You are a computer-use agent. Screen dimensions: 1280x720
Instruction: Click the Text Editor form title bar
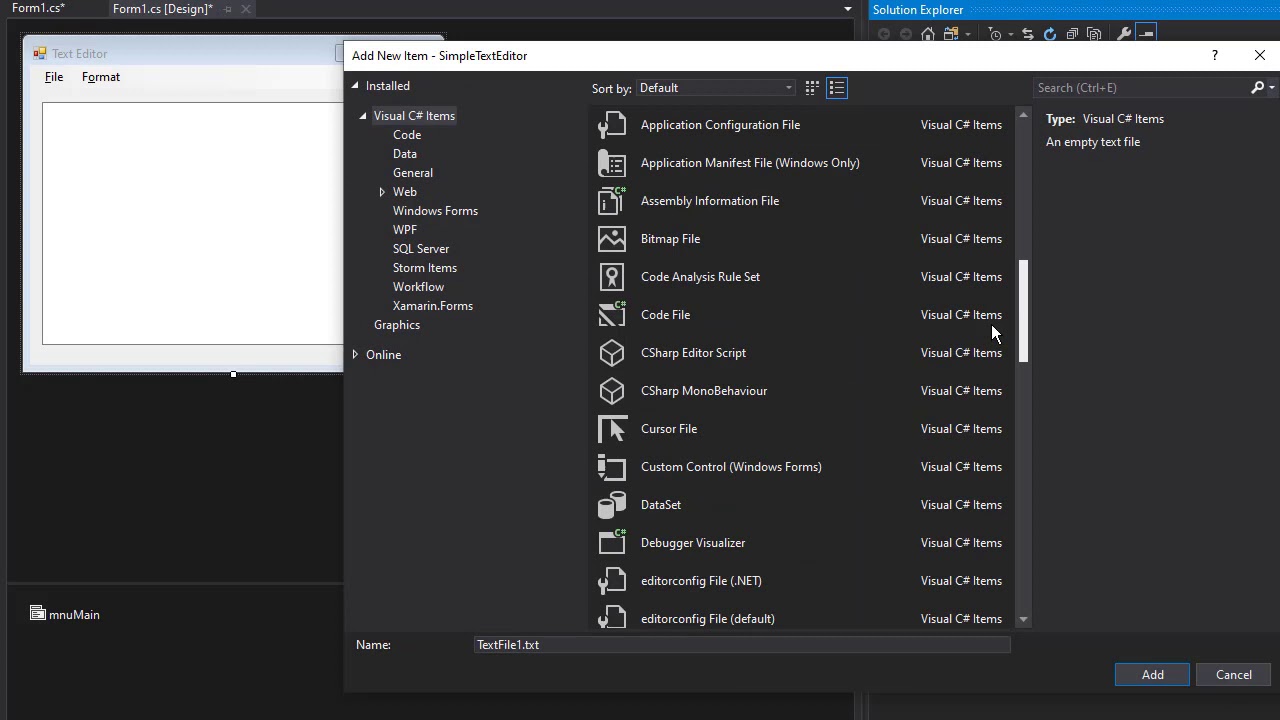click(x=185, y=54)
